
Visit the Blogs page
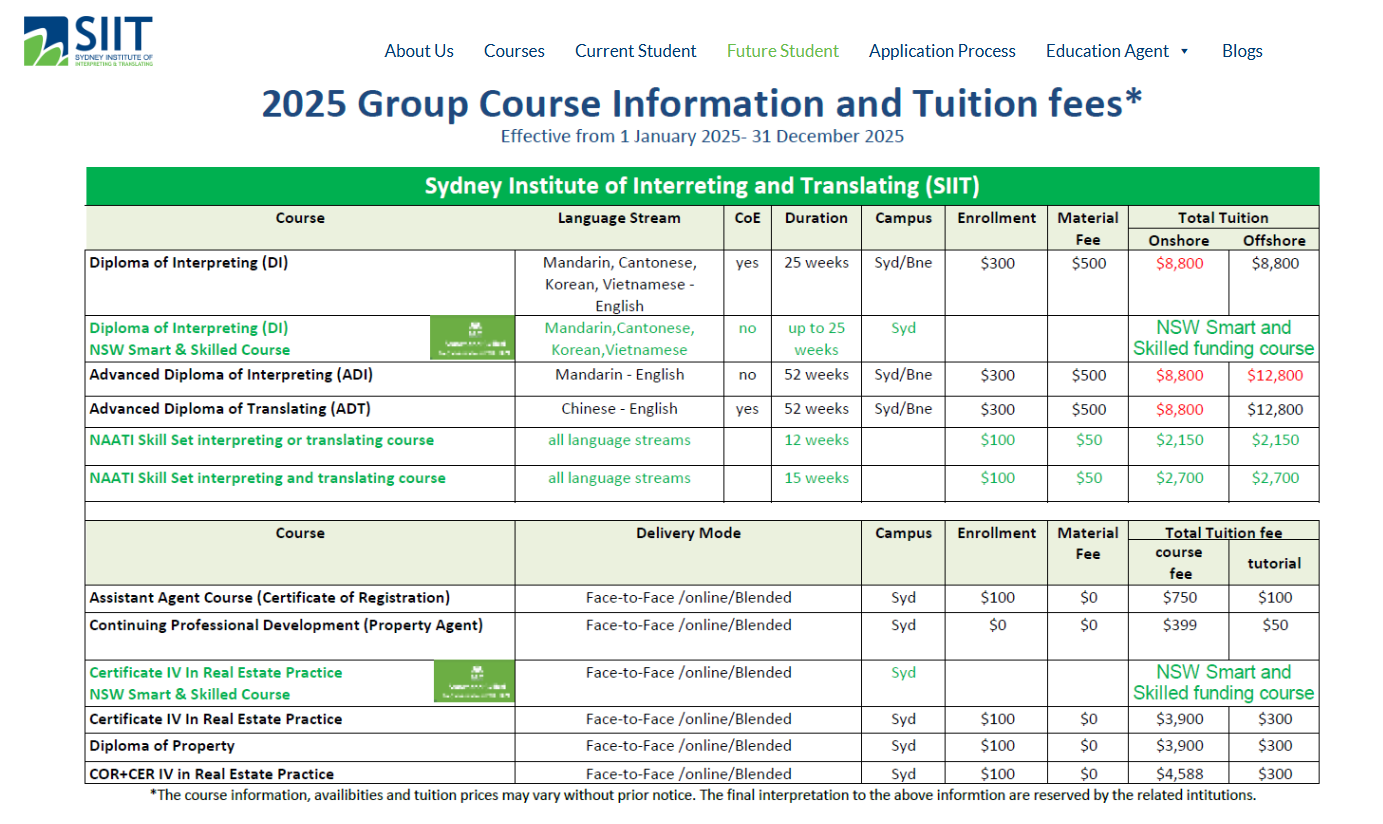[x=1242, y=51]
